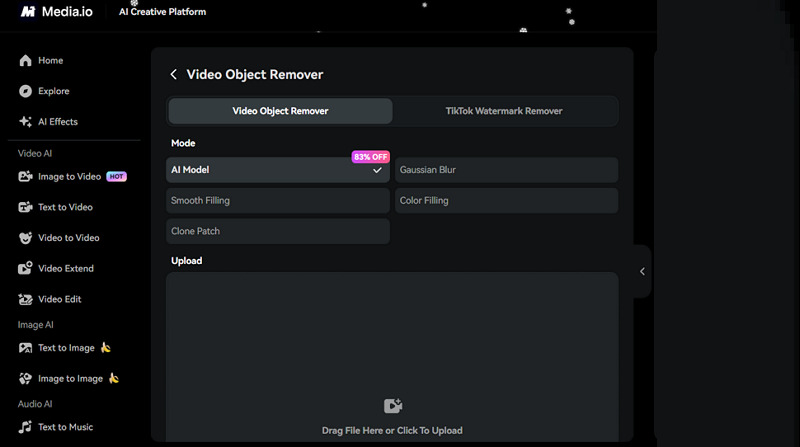Open Text to Image tool

tap(66, 348)
